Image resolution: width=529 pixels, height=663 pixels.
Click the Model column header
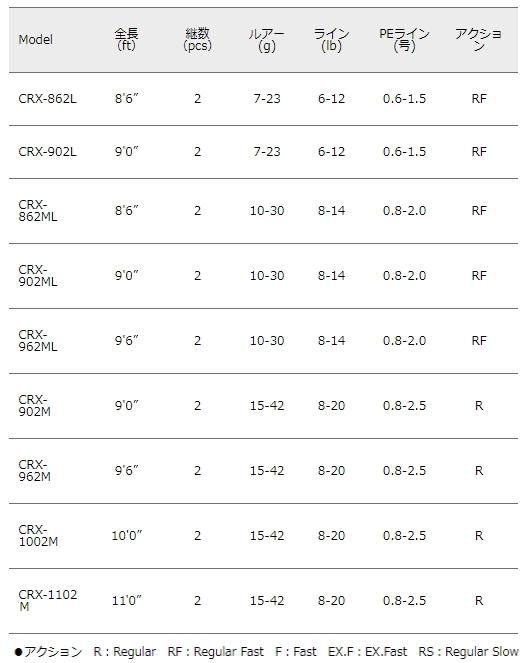pos(36,40)
